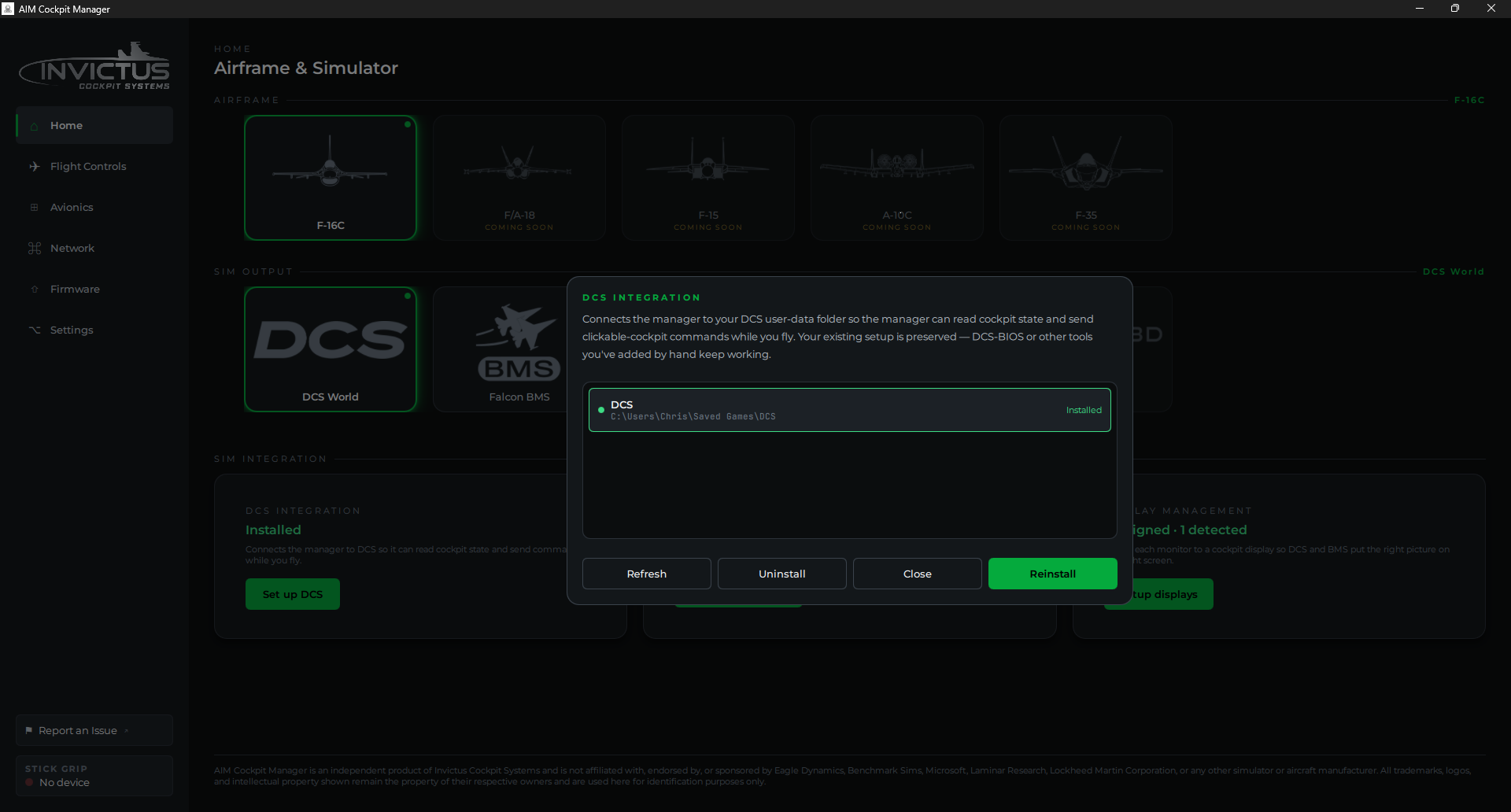The width and height of the screenshot is (1511, 812).
Task: Click the Invictus Cockpit Systems logo
Action: (94, 66)
